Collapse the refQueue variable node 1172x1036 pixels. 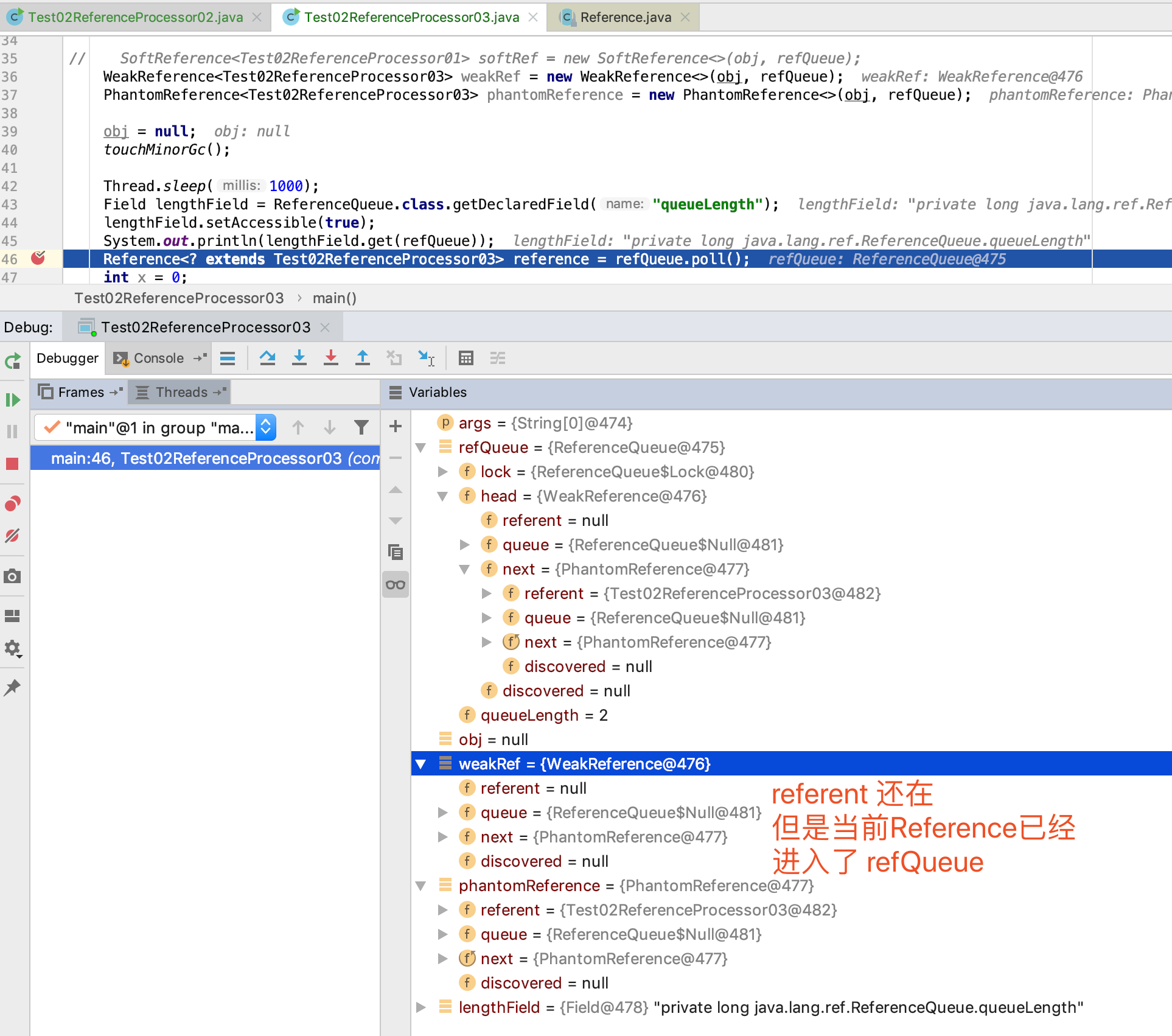point(421,447)
